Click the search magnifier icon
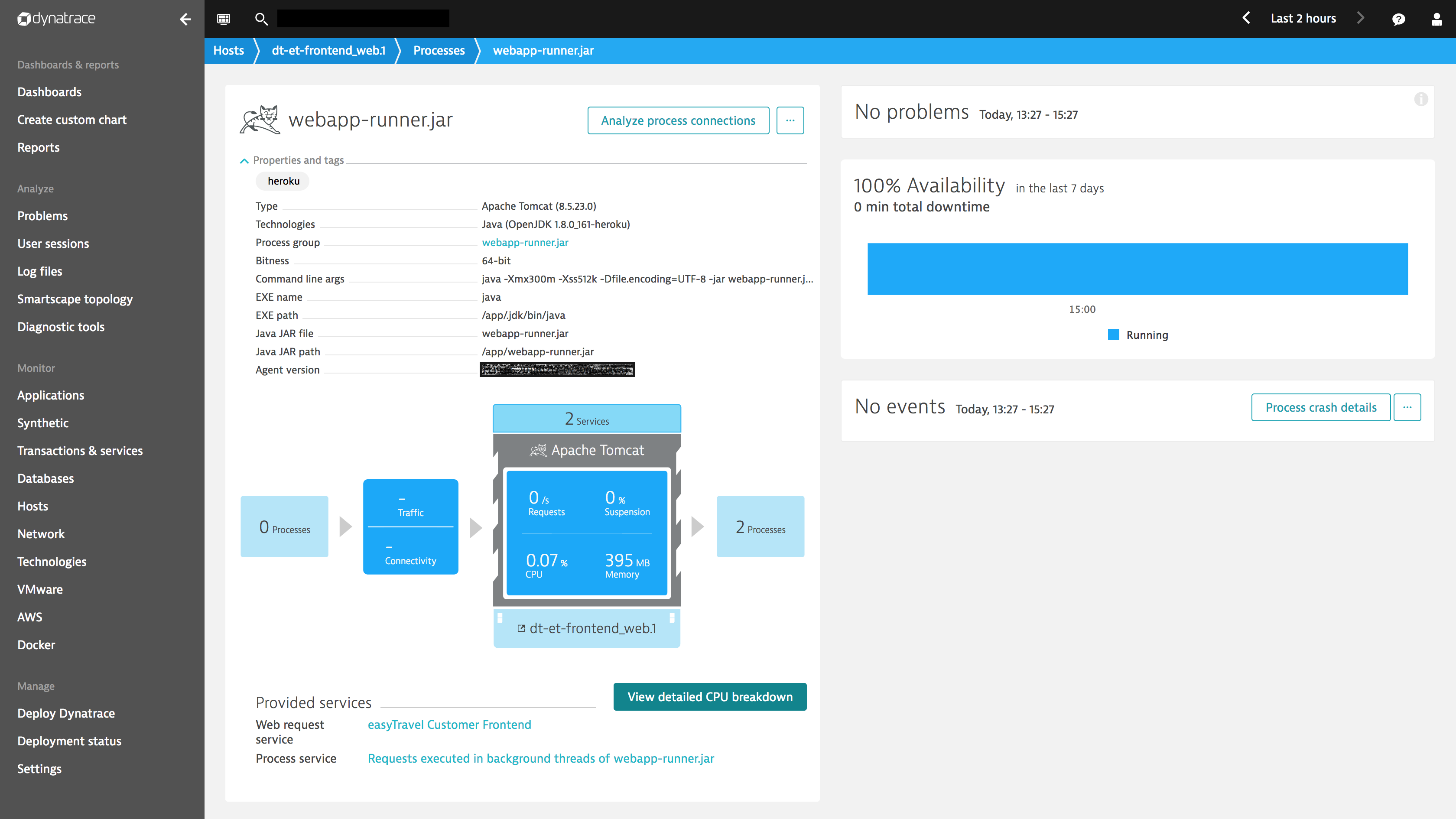Image resolution: width=1456 pixels, height=819 pixels. (261, 19)
